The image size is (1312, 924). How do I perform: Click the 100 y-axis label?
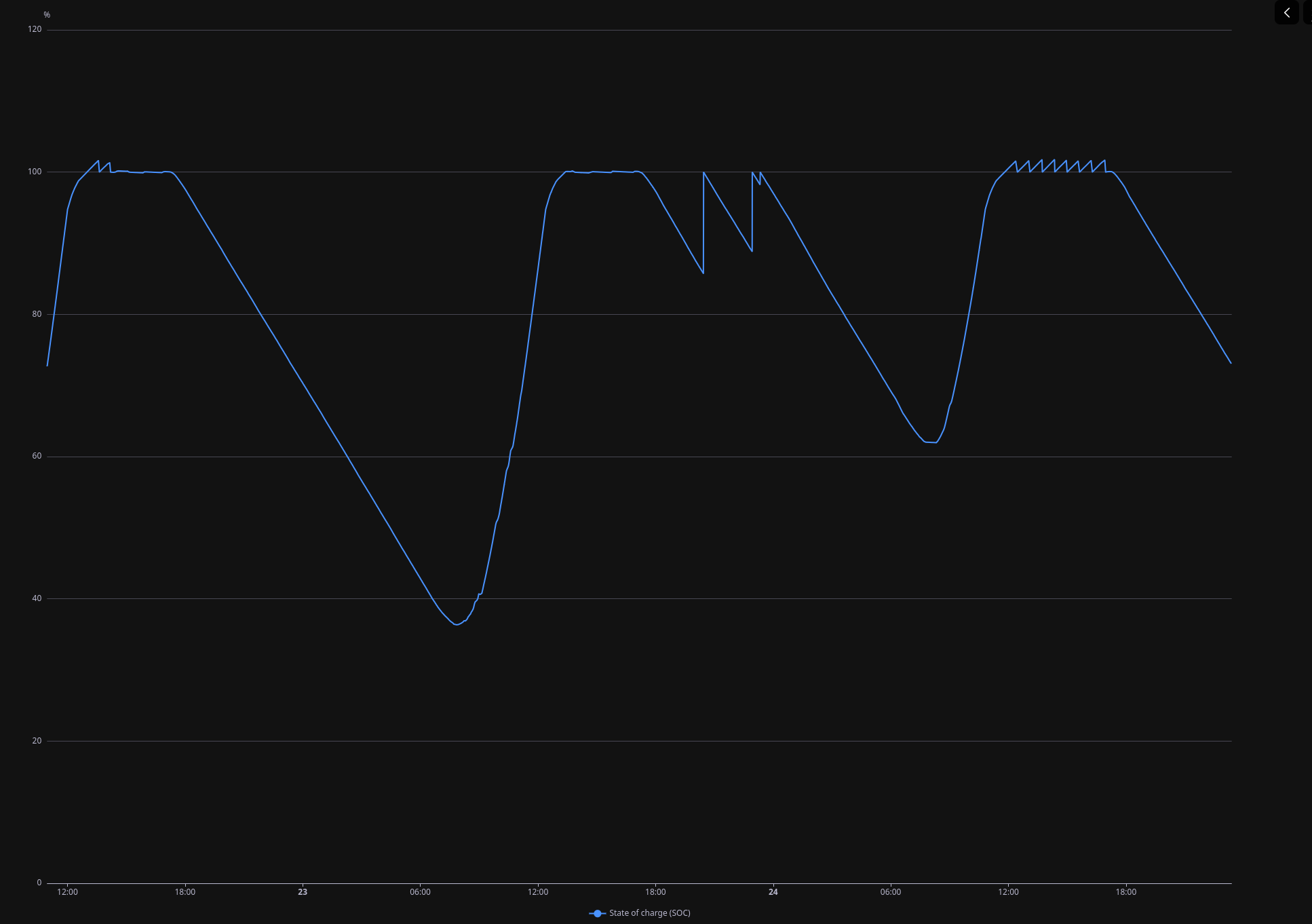35,172
